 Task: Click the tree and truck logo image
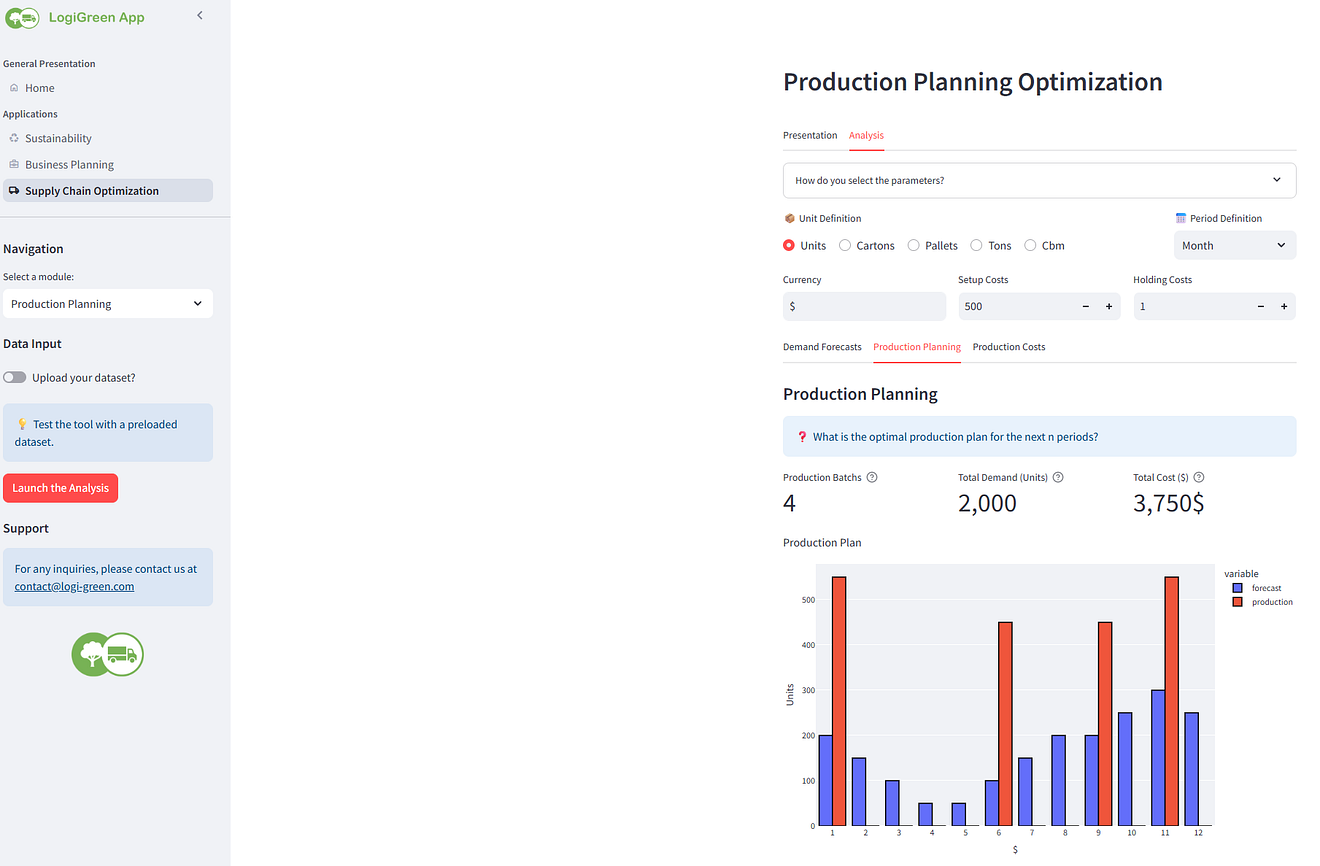[x=107, y=655]
